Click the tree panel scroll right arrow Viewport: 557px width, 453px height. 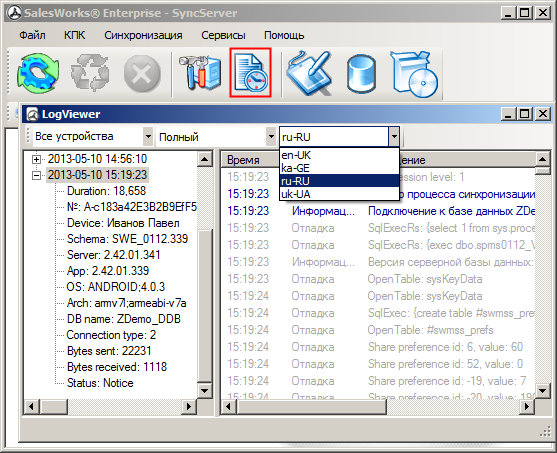pos(189,406)
